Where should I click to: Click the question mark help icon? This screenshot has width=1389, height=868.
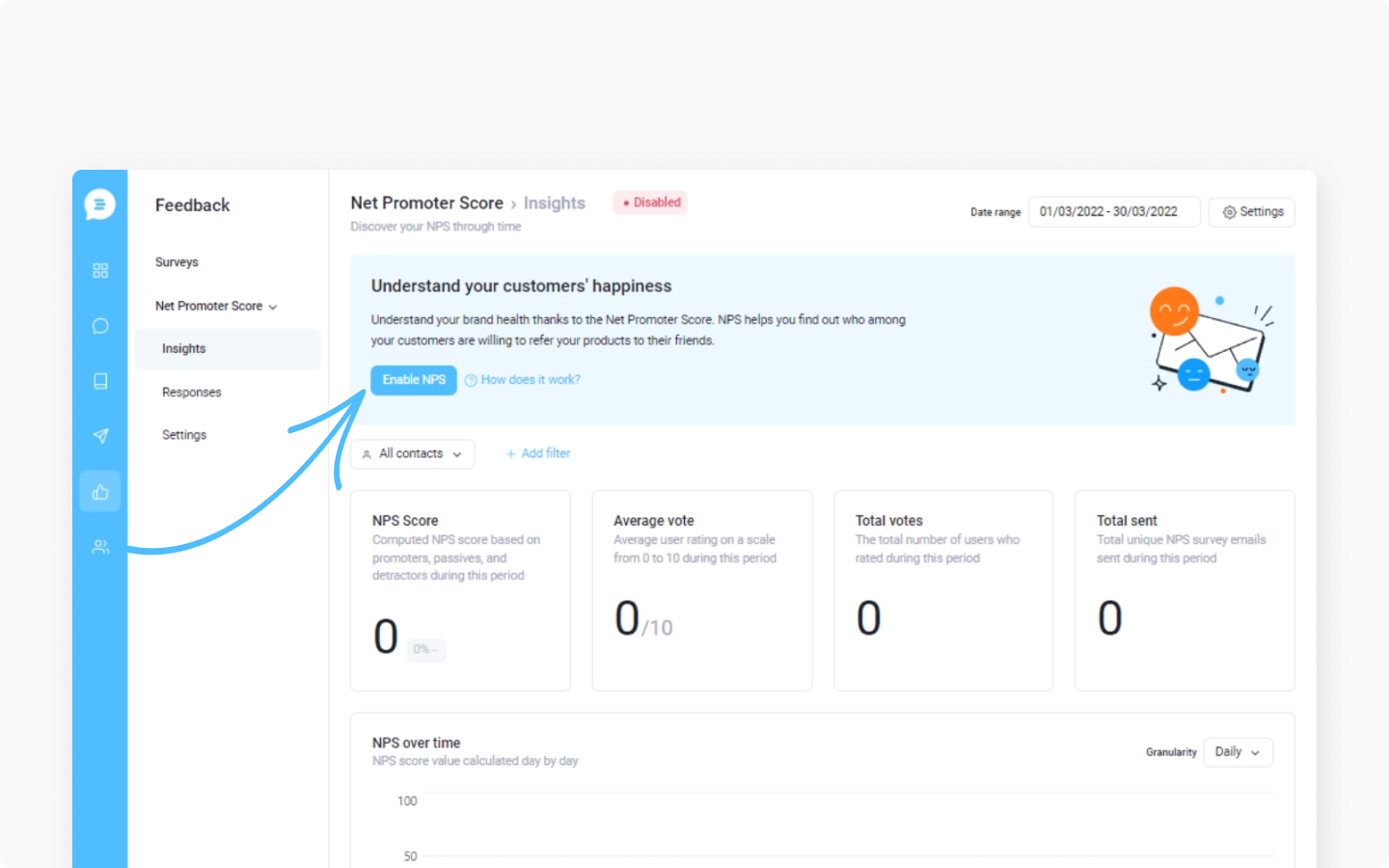click(x=471, y=380)
